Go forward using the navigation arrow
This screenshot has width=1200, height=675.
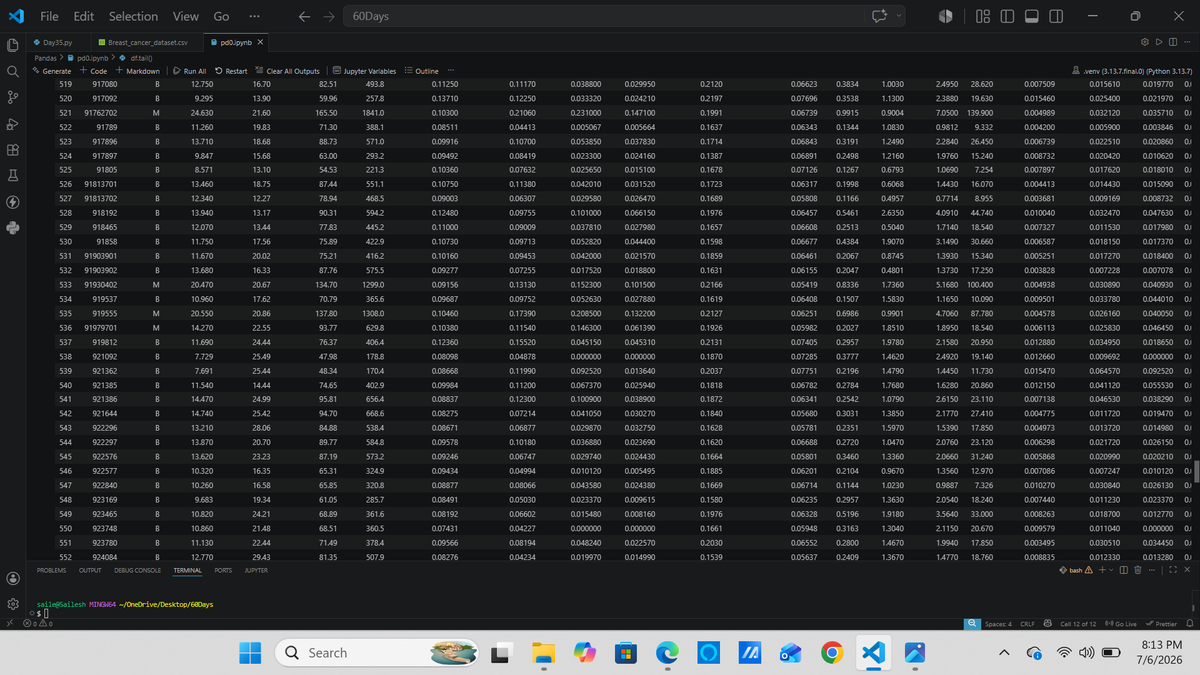pyautogui.click(x=331, y=16)
